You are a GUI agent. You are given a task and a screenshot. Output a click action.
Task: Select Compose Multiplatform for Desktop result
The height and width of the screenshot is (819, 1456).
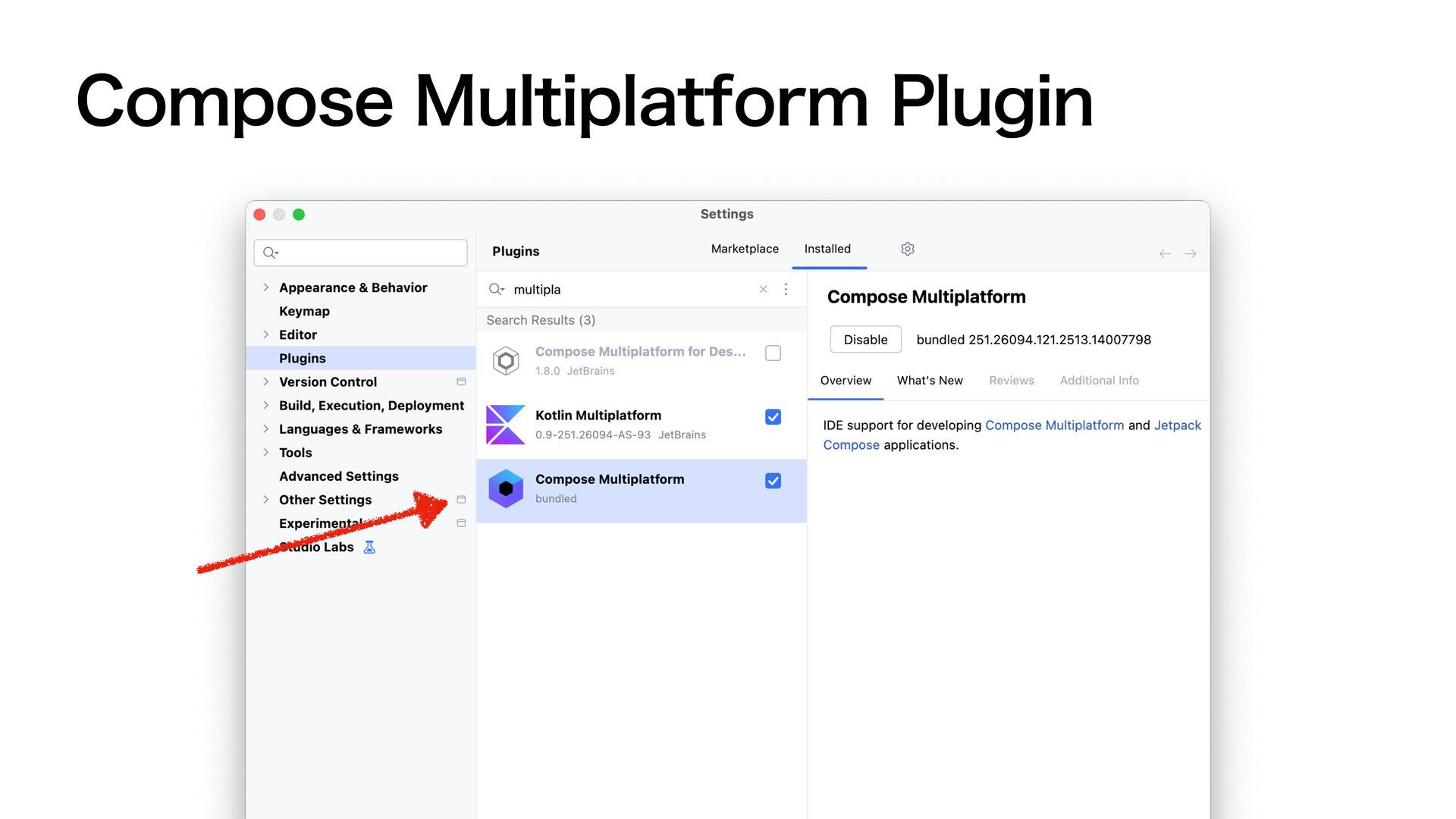tap(642, 361)
